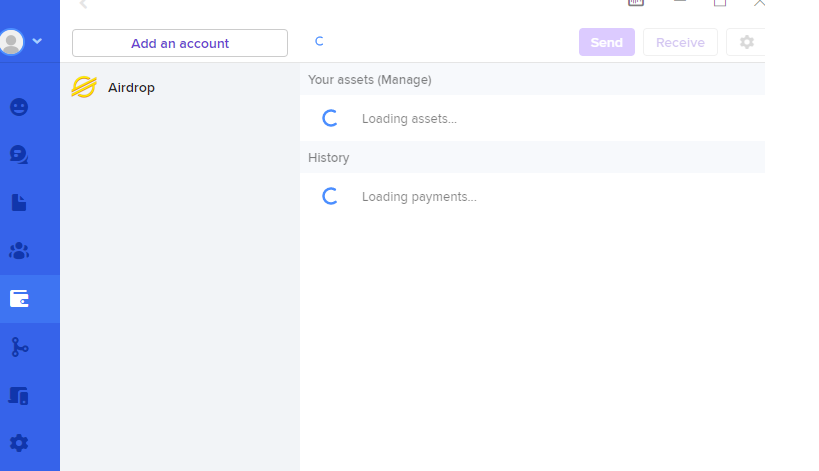Click the History section header
Screen dimensions: 819x471
tap(329, 158)
